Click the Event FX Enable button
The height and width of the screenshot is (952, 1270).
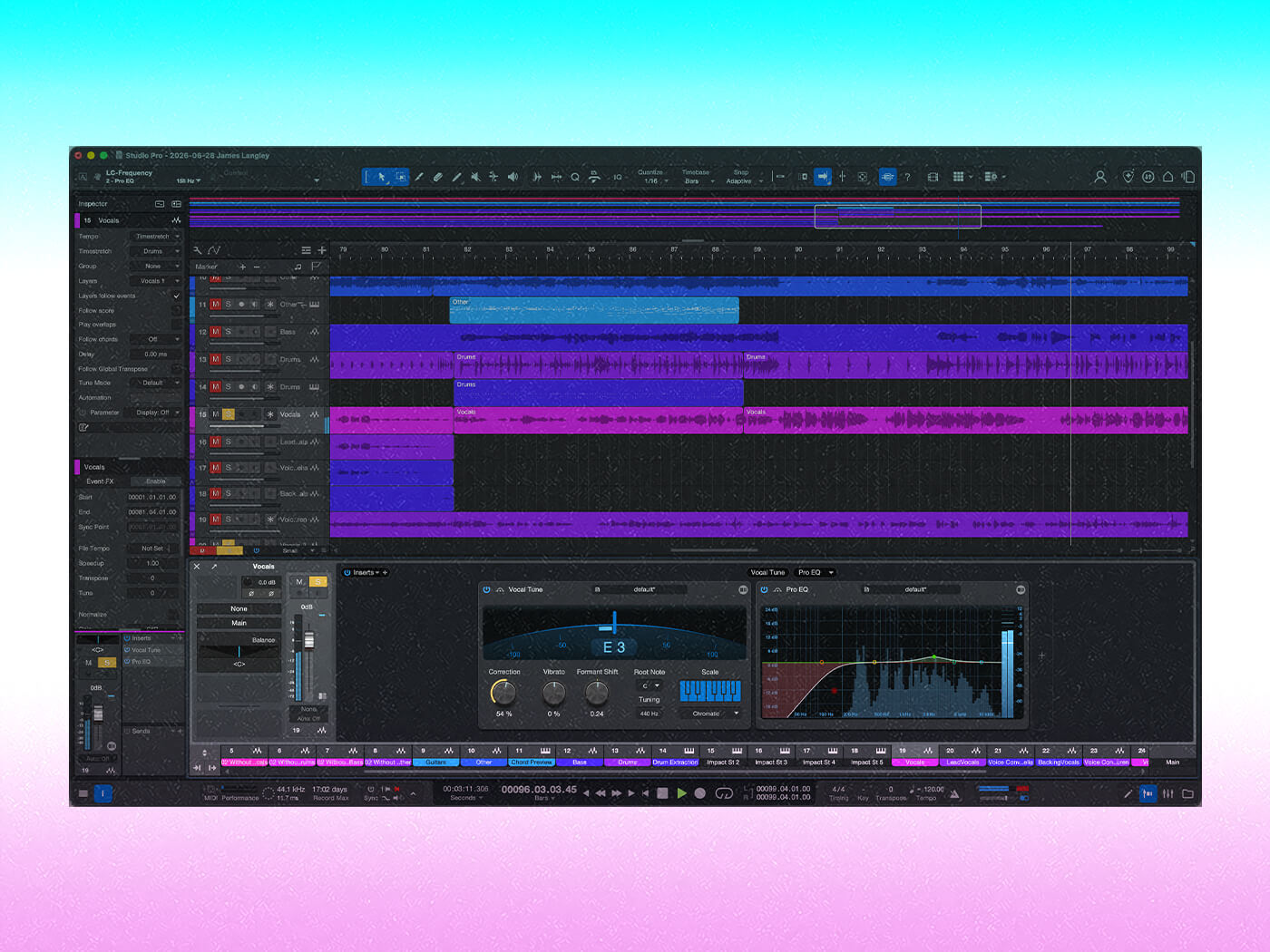pyautogui.click(x=156, y=481)
